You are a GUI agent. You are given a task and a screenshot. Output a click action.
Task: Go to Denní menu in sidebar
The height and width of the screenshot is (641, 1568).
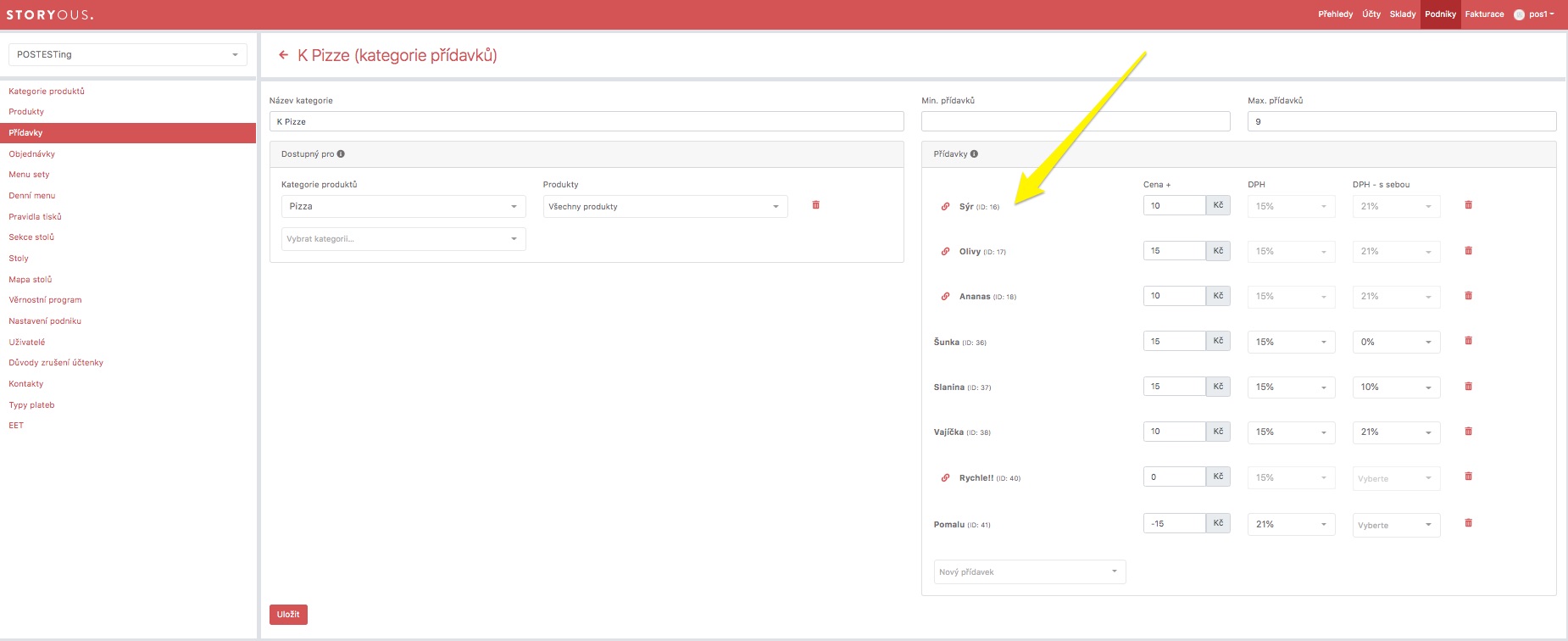(32, 196)
